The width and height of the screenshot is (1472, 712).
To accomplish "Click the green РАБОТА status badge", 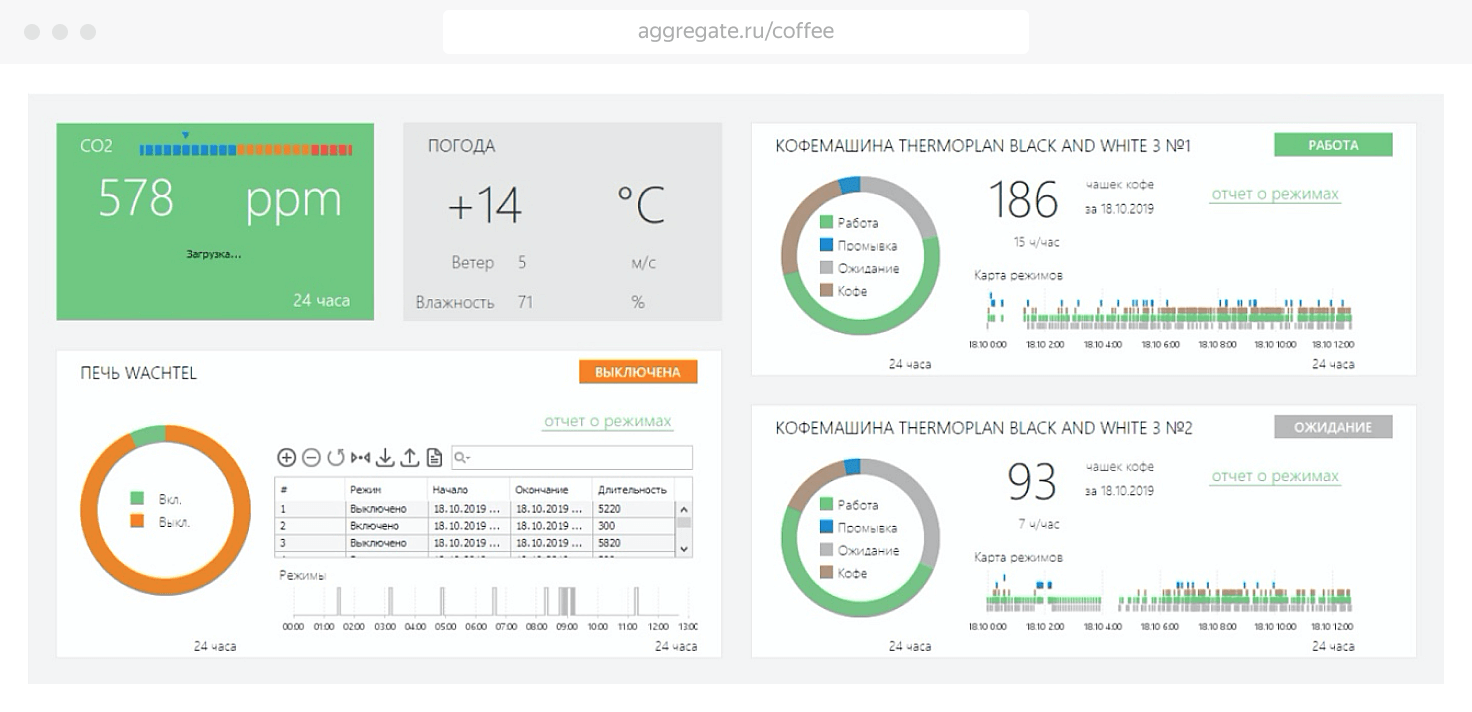I will click(1333, 145).
